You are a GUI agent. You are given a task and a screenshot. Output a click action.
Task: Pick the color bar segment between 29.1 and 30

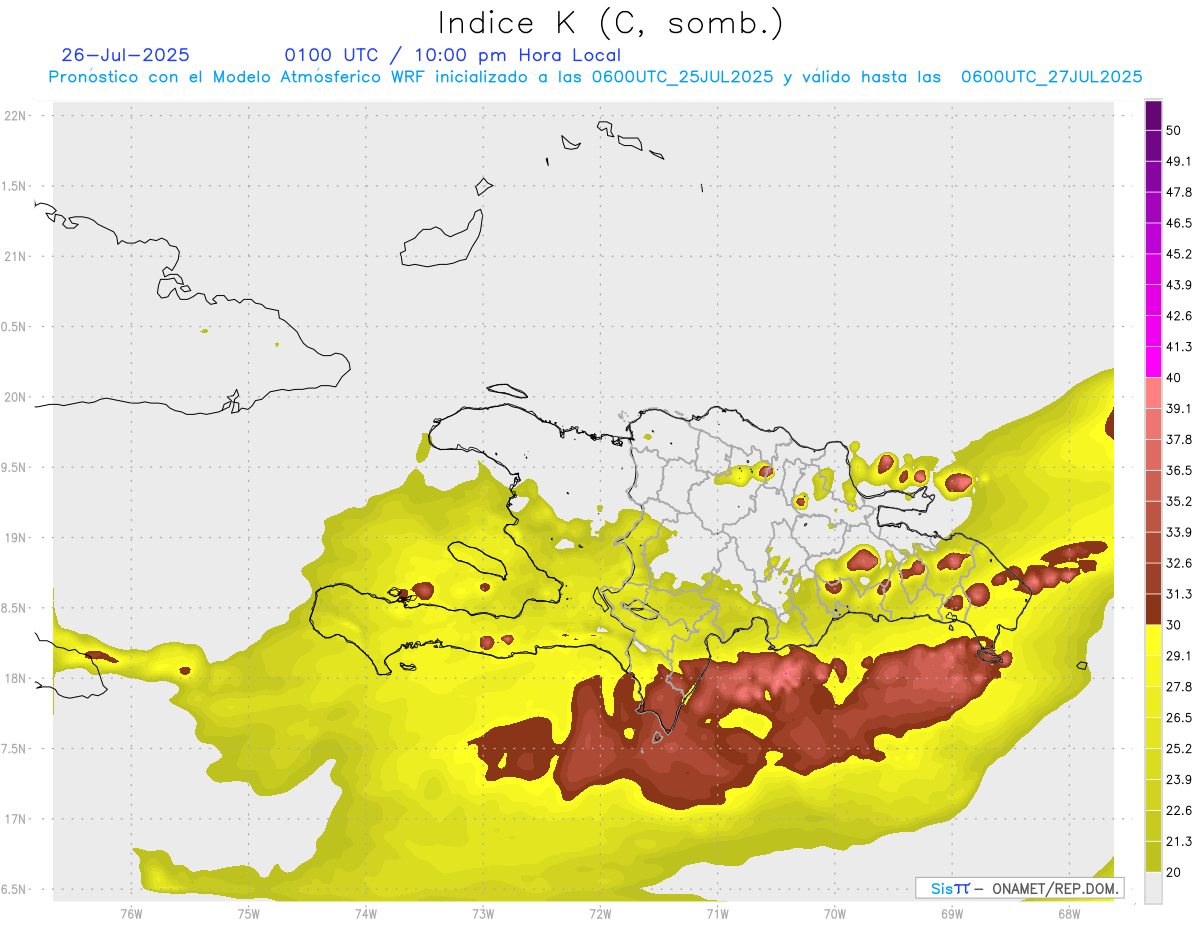coord(1153,640)
